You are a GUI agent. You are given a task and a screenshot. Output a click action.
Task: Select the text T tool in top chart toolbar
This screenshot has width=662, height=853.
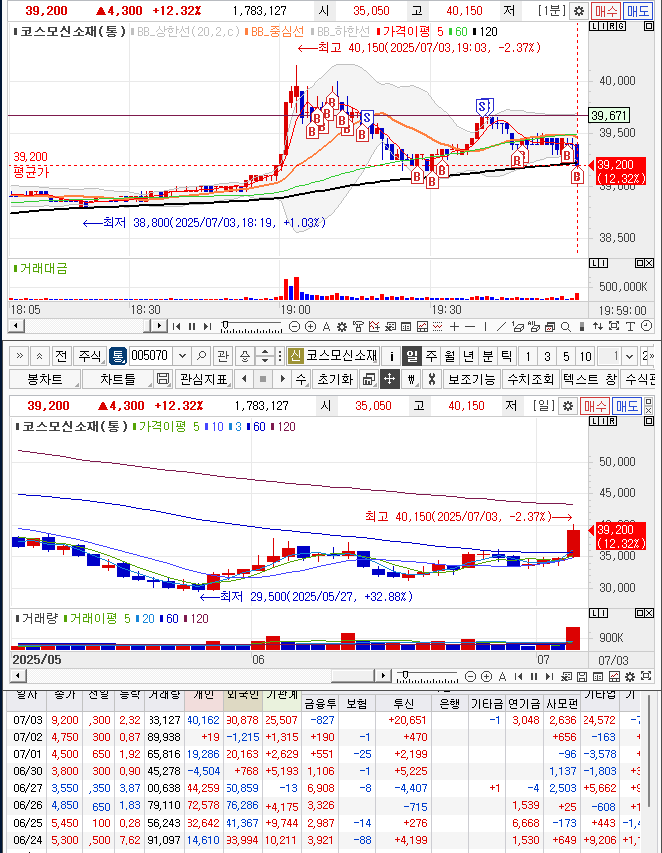[x=630, y=326]
